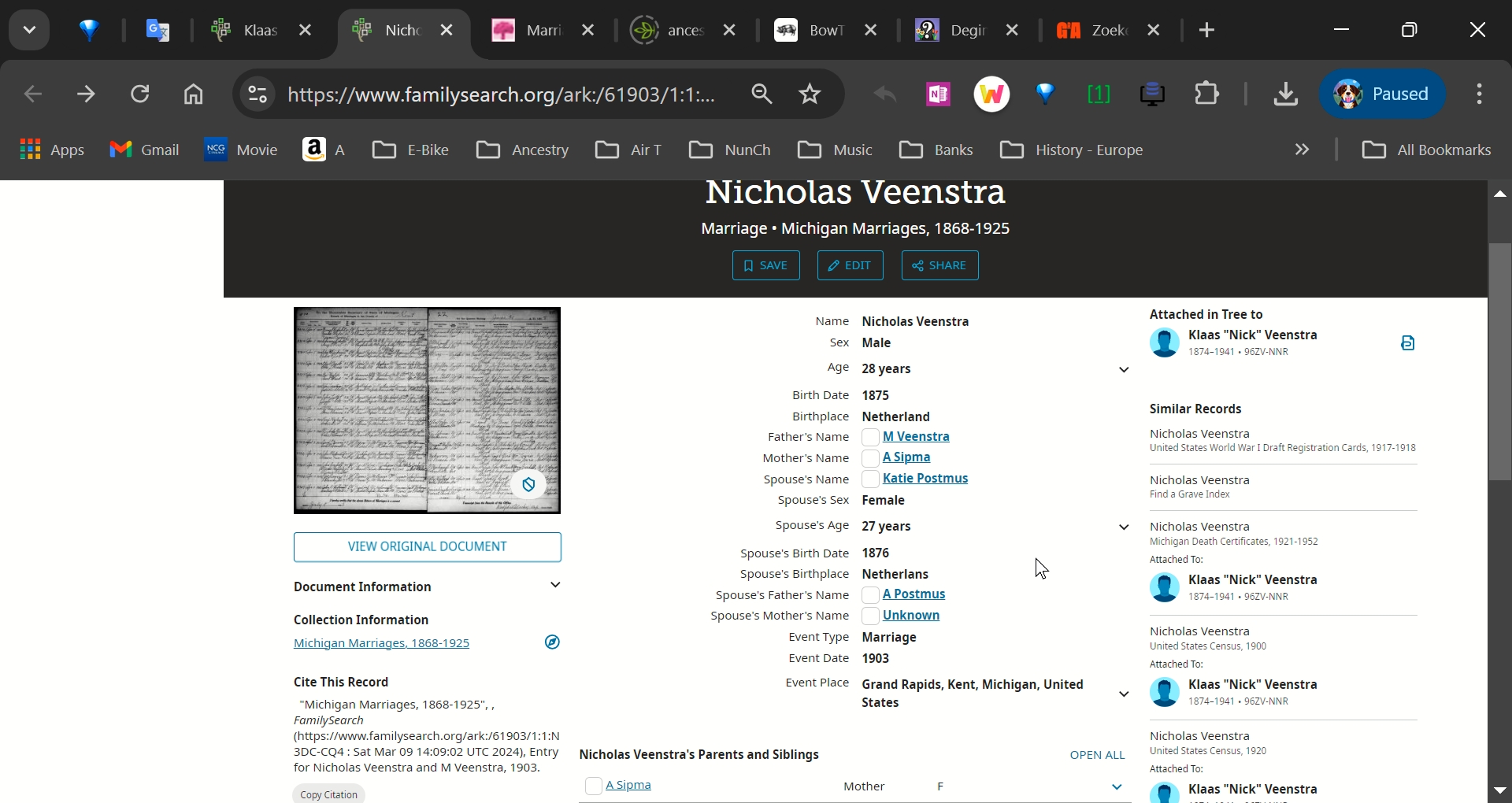Click the dark monitor extension icon

(1153, 94)
